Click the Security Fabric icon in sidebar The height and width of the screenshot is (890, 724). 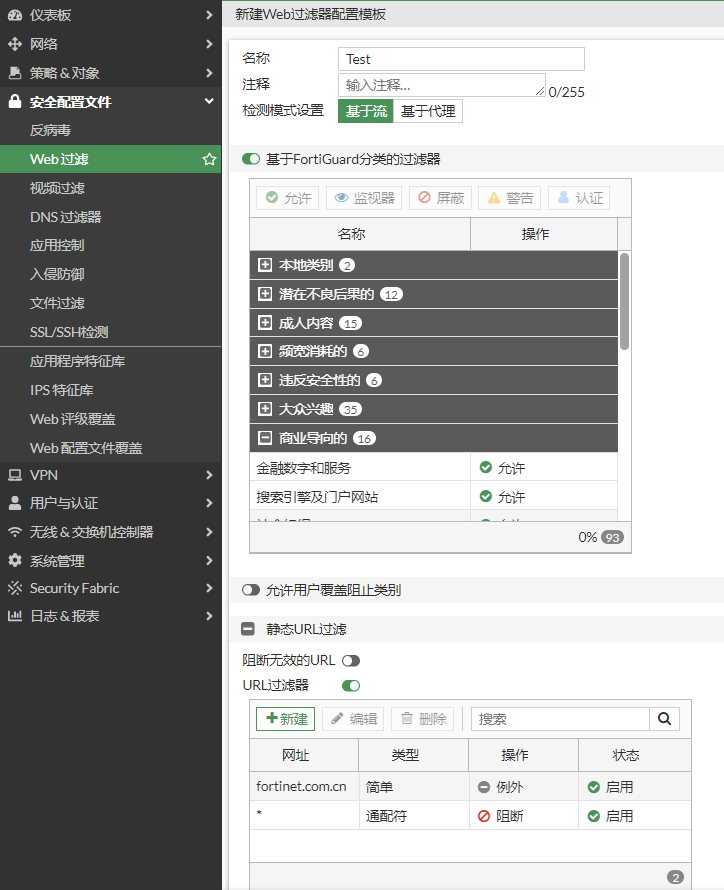point(14,588)
